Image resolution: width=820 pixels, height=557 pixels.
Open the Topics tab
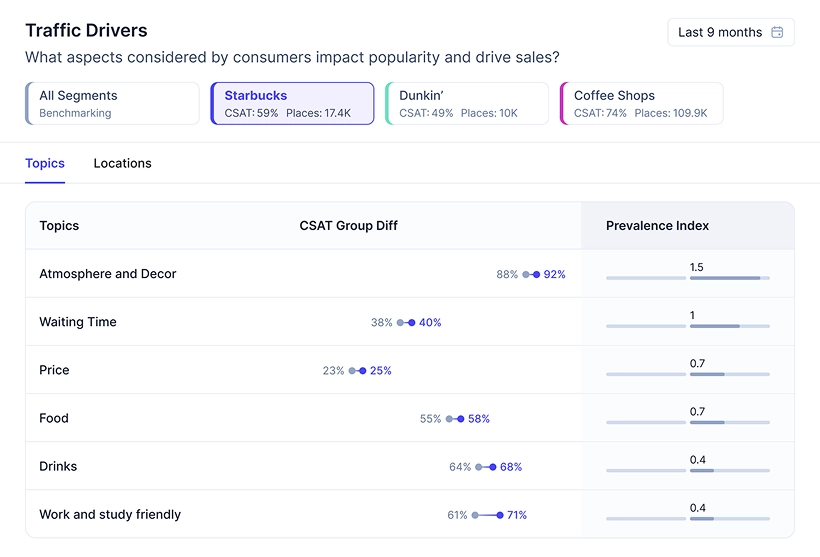coord(45,163)
